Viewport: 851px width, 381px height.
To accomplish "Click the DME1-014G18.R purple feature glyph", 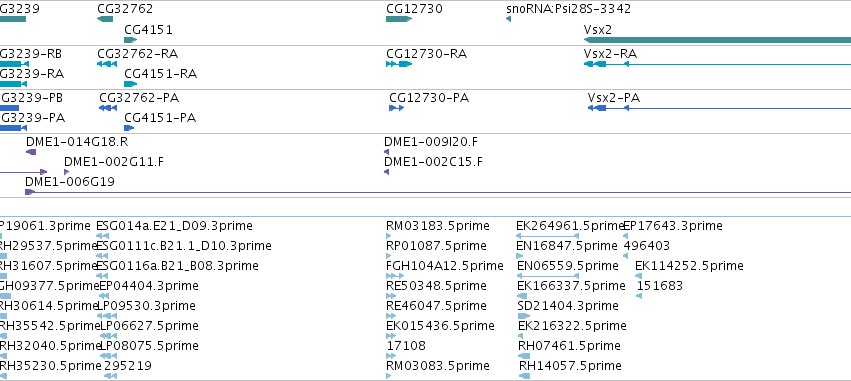I will click(31, 152).
